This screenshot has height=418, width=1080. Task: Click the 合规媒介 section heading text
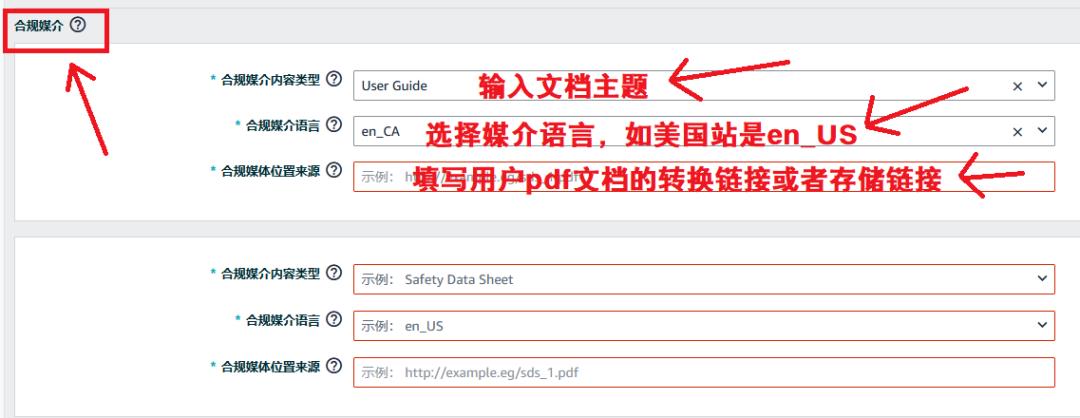(x=38, y=26)
